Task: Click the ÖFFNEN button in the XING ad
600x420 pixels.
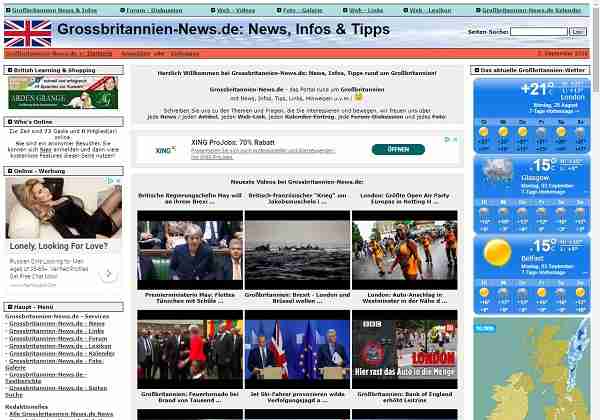Action: pyautogui.click(x=398, y=150)
